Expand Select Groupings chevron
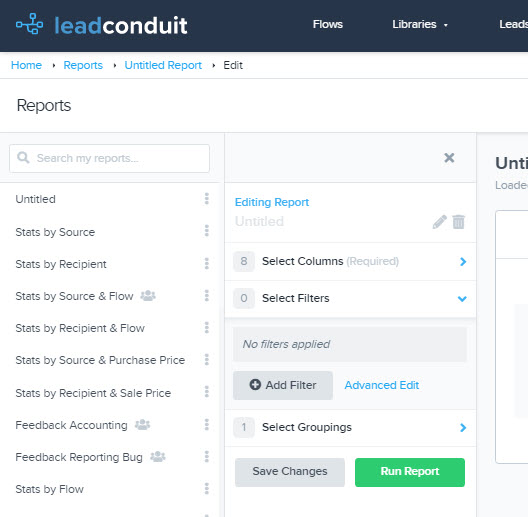Image resolution: width=528 pixels, height=517 pixels. click(463, 427)
